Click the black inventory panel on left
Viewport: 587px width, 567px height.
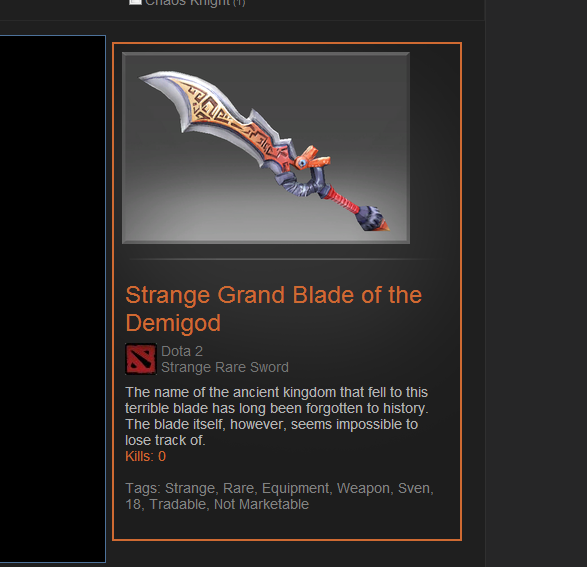click(x=52, y=299)
